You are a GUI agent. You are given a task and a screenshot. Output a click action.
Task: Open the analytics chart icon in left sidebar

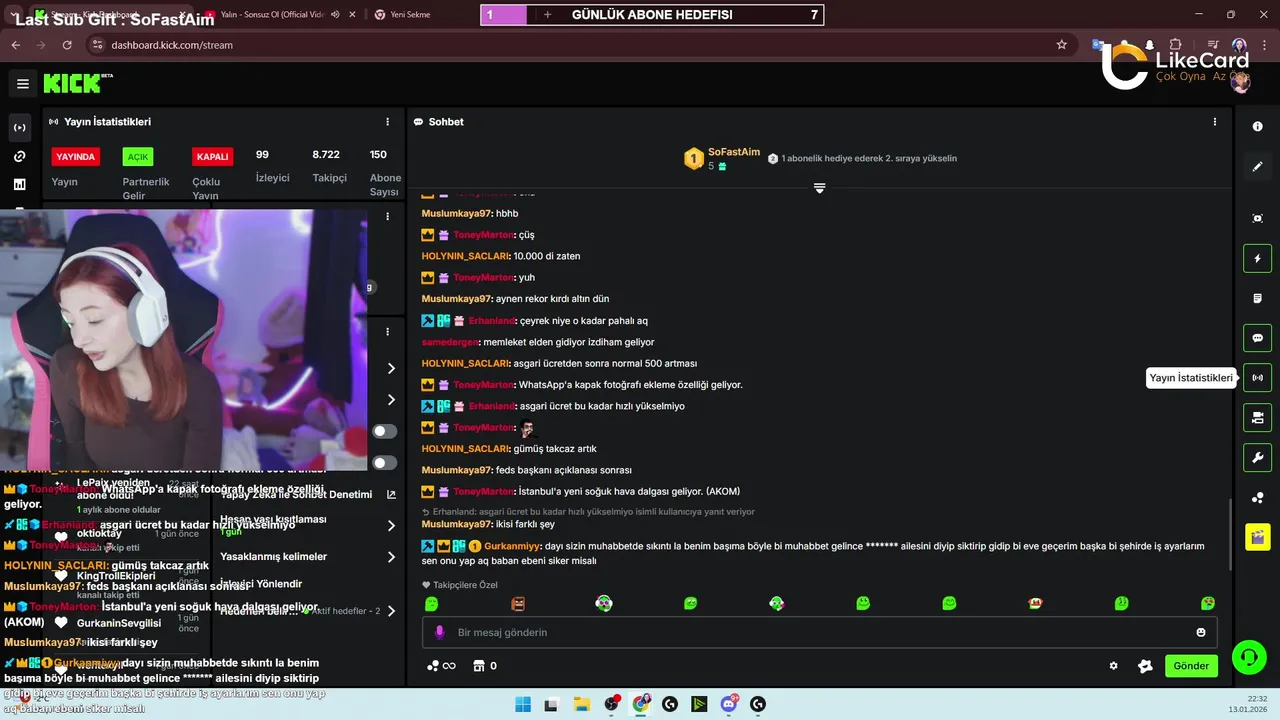tap(20, 184)
